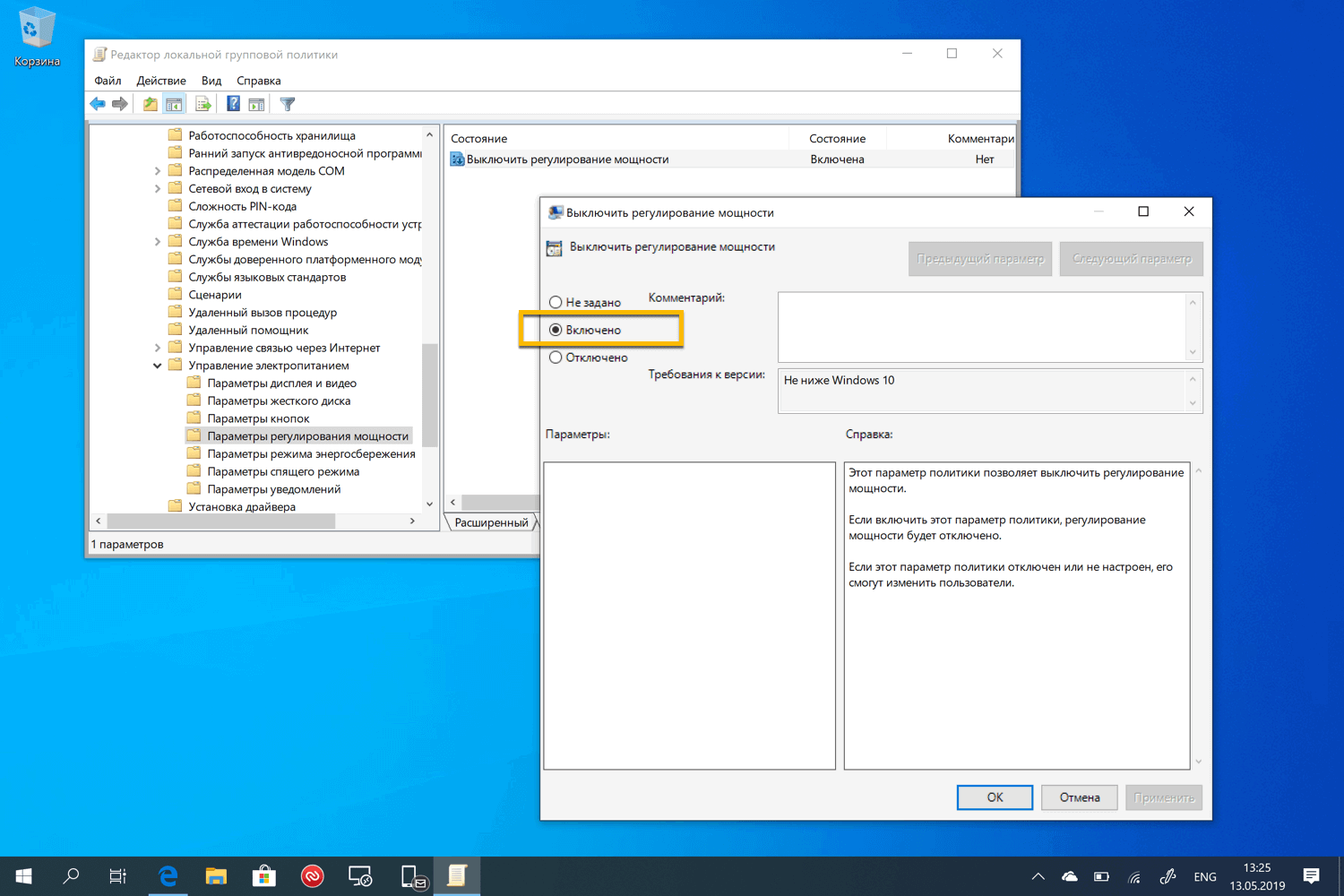Open the 'Справка' menu
This screenshot has height=896, width=1344.
click(259, 81)
